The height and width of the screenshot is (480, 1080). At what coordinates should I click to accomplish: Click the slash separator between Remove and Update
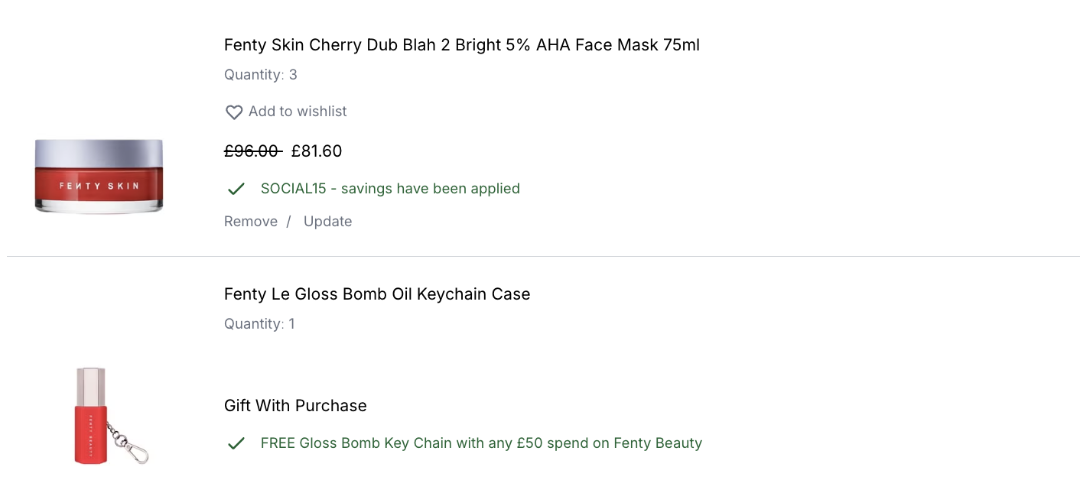click(289, 221)
